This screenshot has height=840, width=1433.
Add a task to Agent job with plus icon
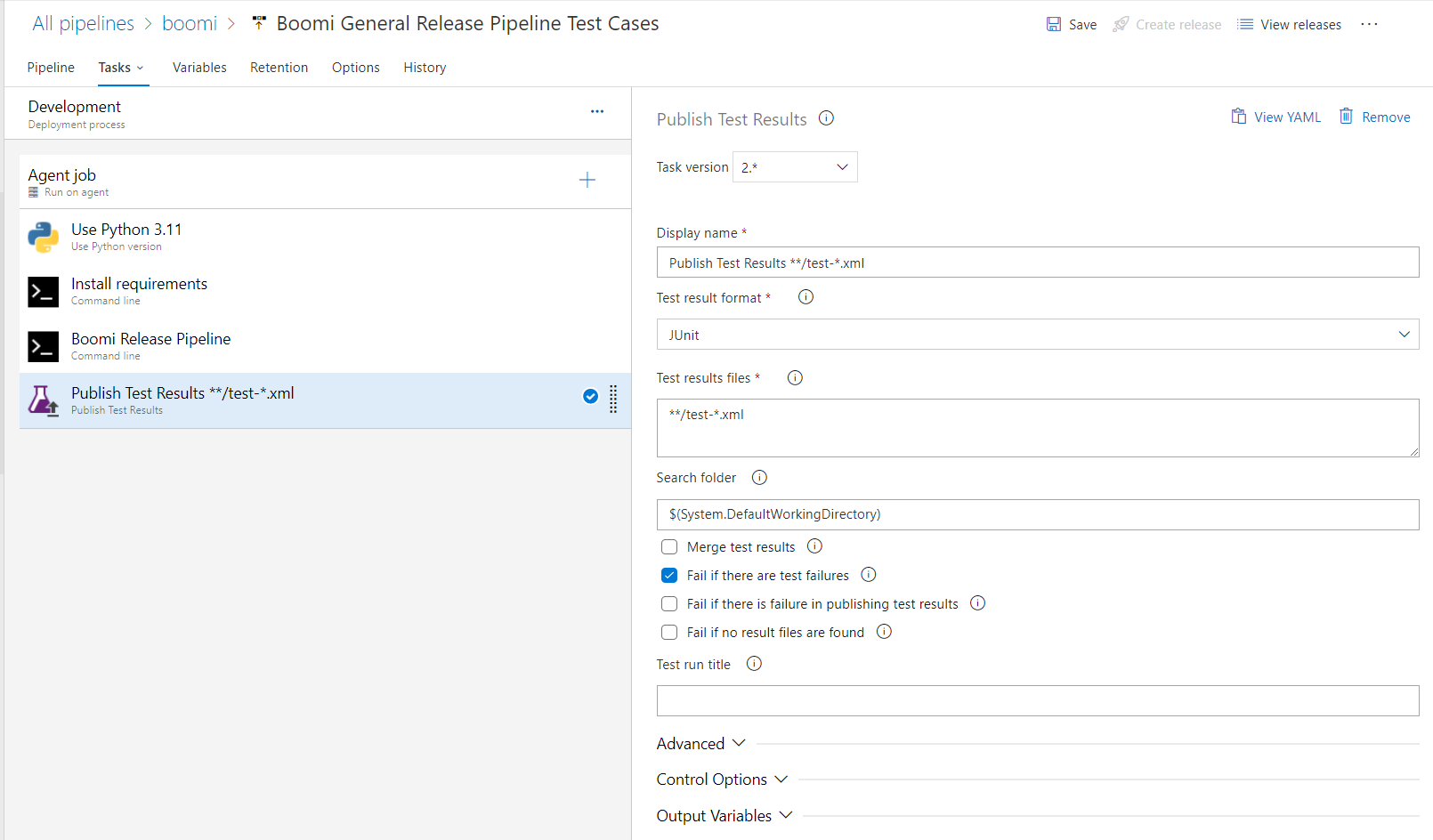pos(587,180)
